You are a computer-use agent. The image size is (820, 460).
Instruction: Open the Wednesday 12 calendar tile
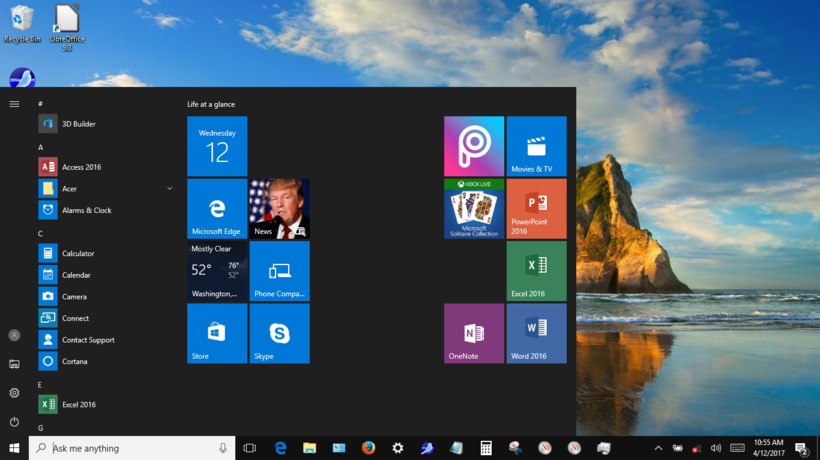pos(217,146)
